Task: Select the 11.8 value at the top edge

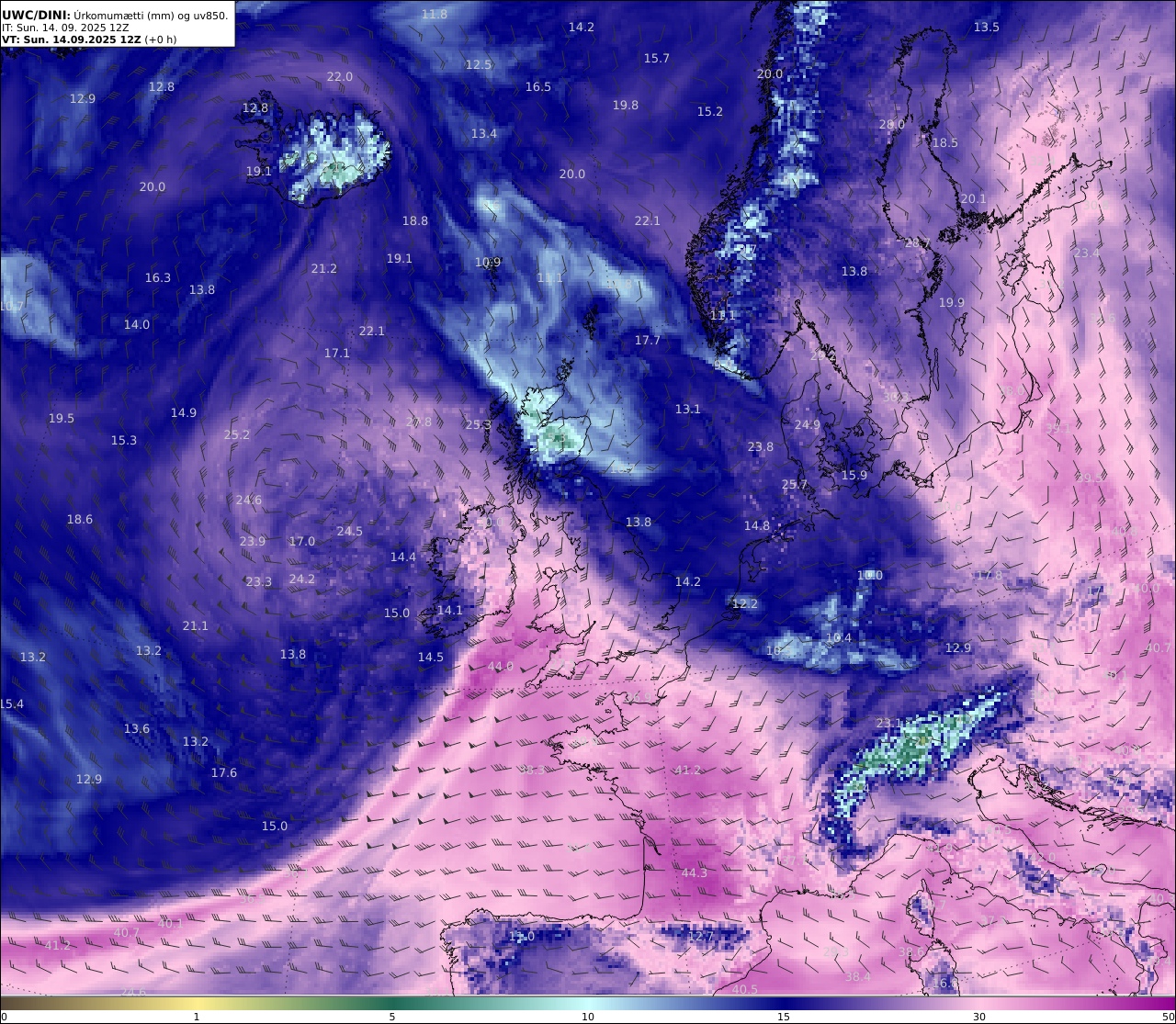Action: pyautogui.click(x=435, y=14)
